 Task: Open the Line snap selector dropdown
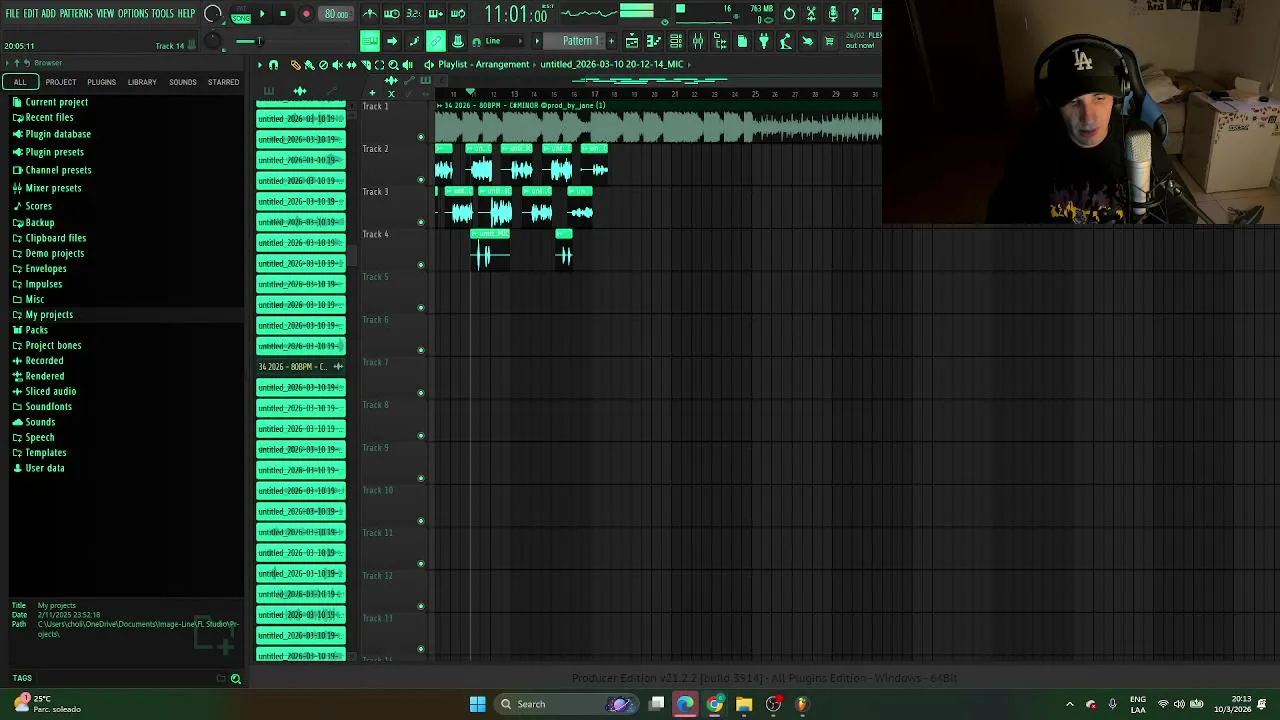point(504,41)
